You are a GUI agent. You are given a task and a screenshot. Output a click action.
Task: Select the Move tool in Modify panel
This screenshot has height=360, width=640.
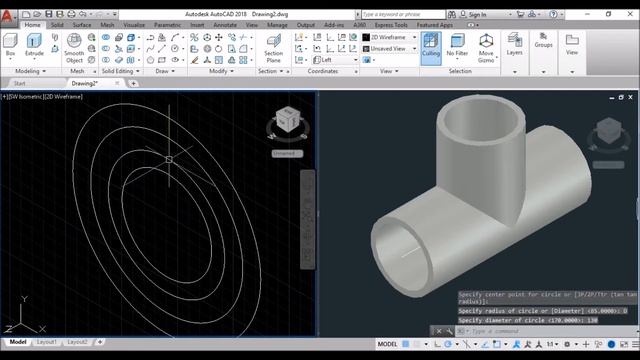tap(219, 38)
